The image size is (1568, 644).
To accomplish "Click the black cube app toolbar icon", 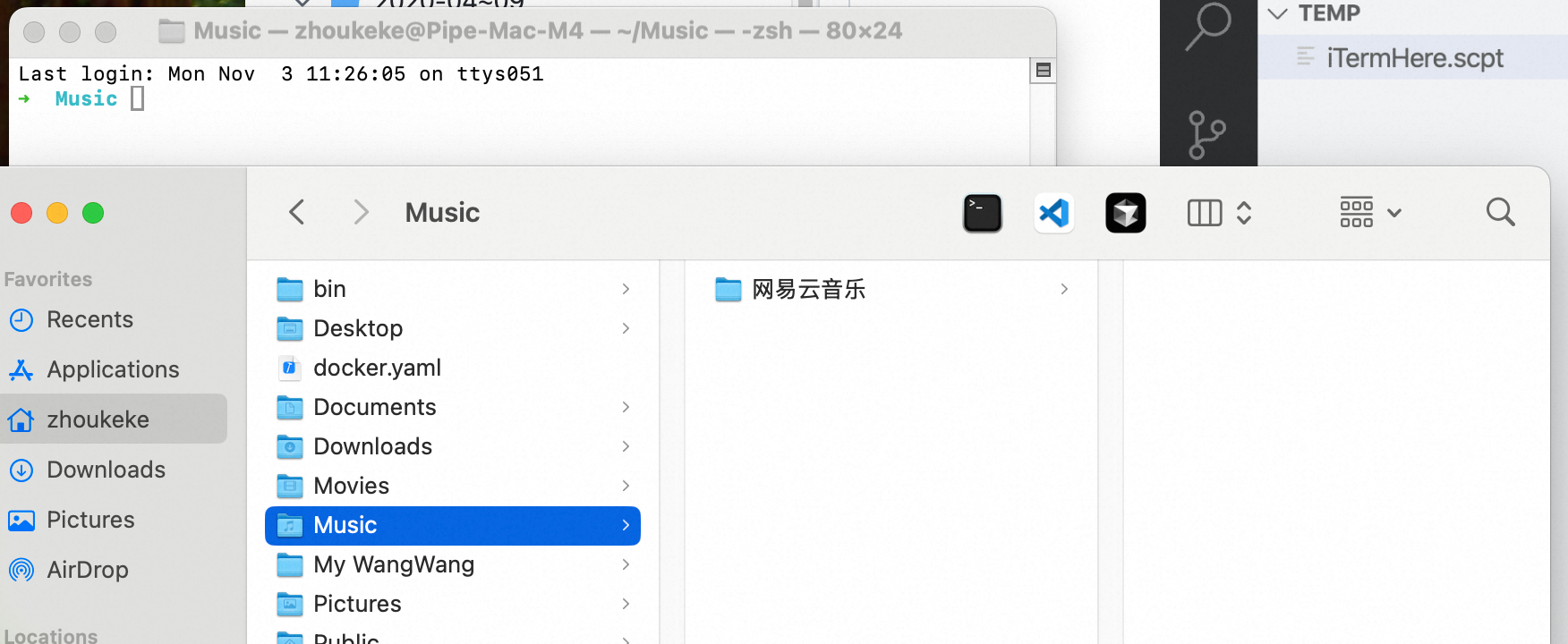I will pyautogui.click(x=1125, y=214).
